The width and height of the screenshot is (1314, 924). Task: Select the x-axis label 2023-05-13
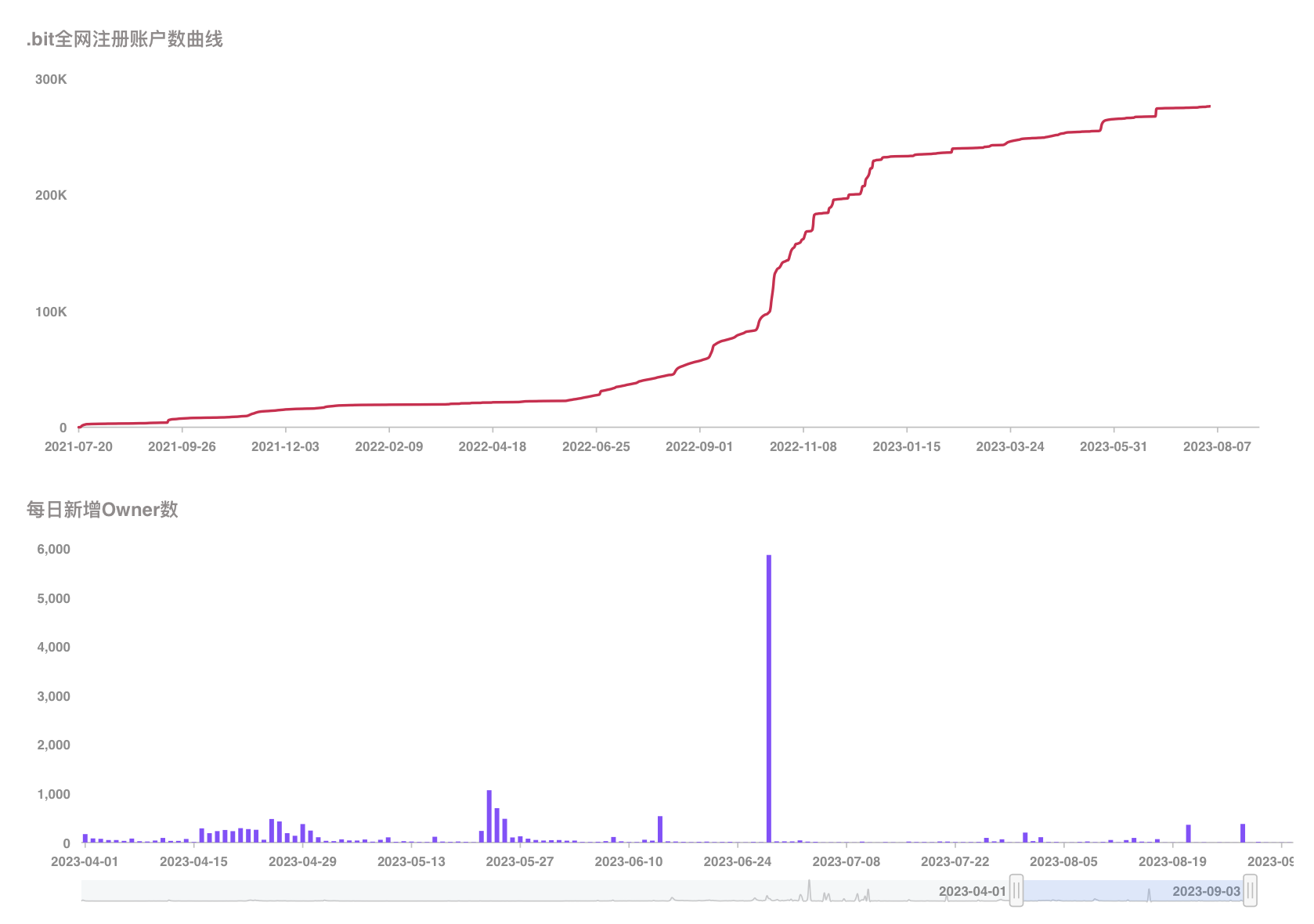(411, 861)
